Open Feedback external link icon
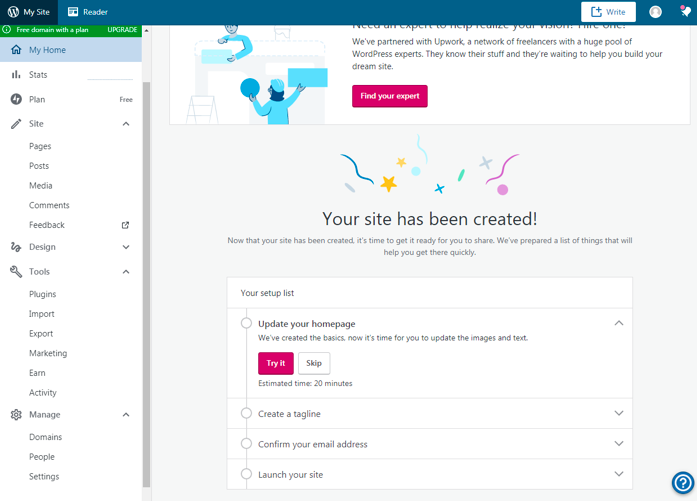The width and height of the screenshot is (697, 501). [125, 225]
